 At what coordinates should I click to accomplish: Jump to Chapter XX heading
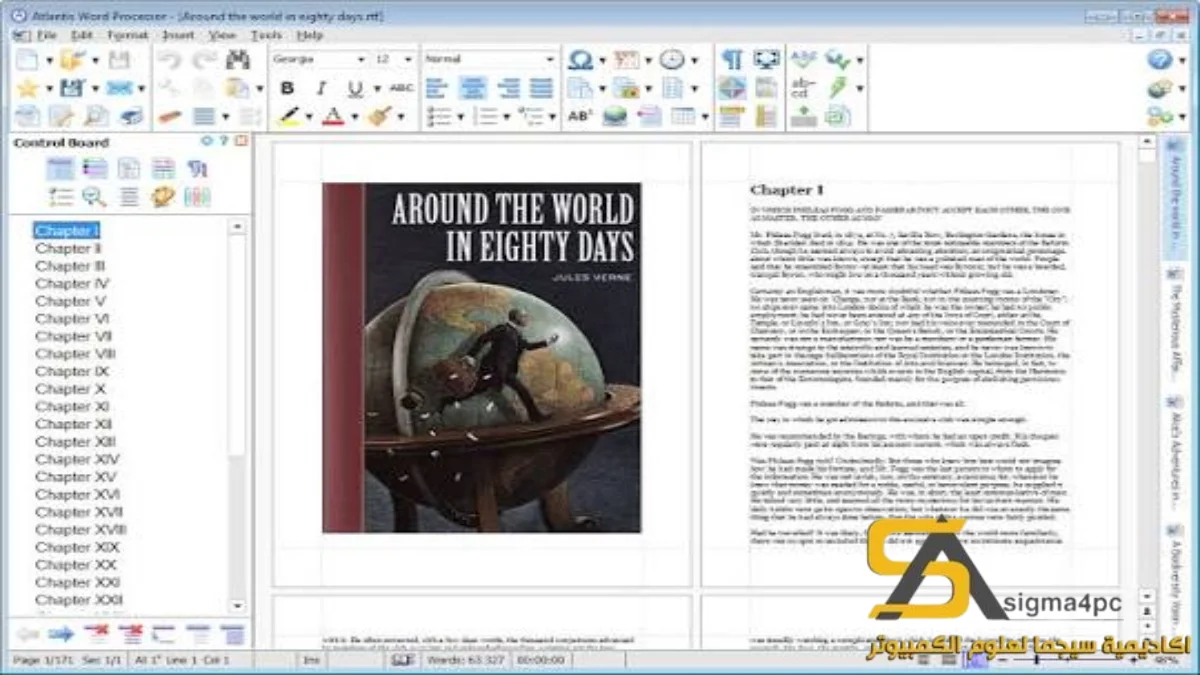(76, 565)
